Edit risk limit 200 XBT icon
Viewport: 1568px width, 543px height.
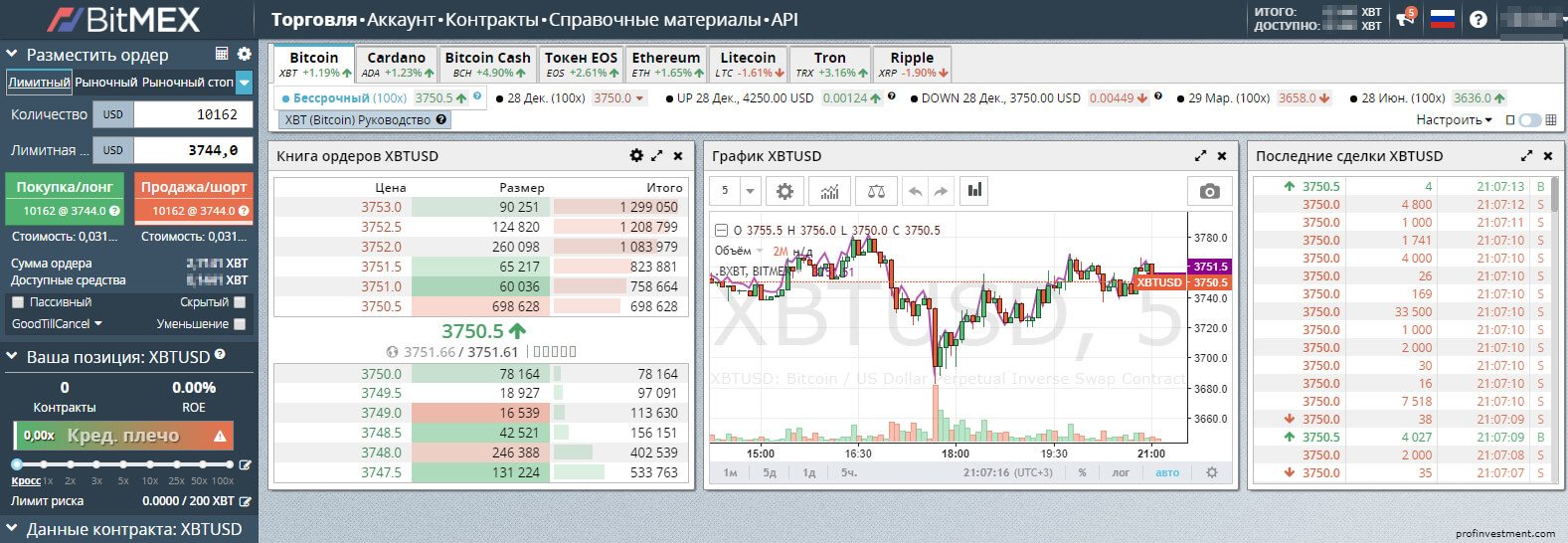coord(245,501)
